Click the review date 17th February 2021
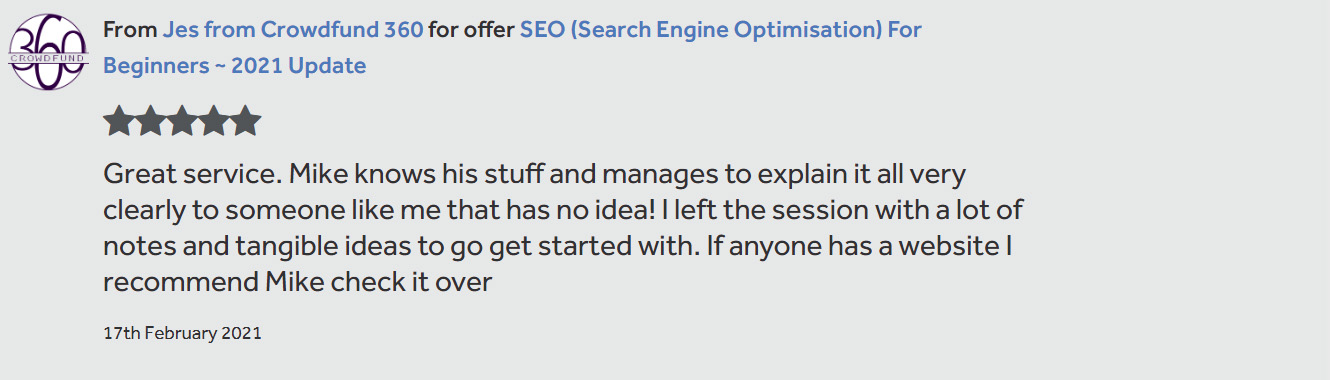 pyautogui.click(x=182, y=333)
